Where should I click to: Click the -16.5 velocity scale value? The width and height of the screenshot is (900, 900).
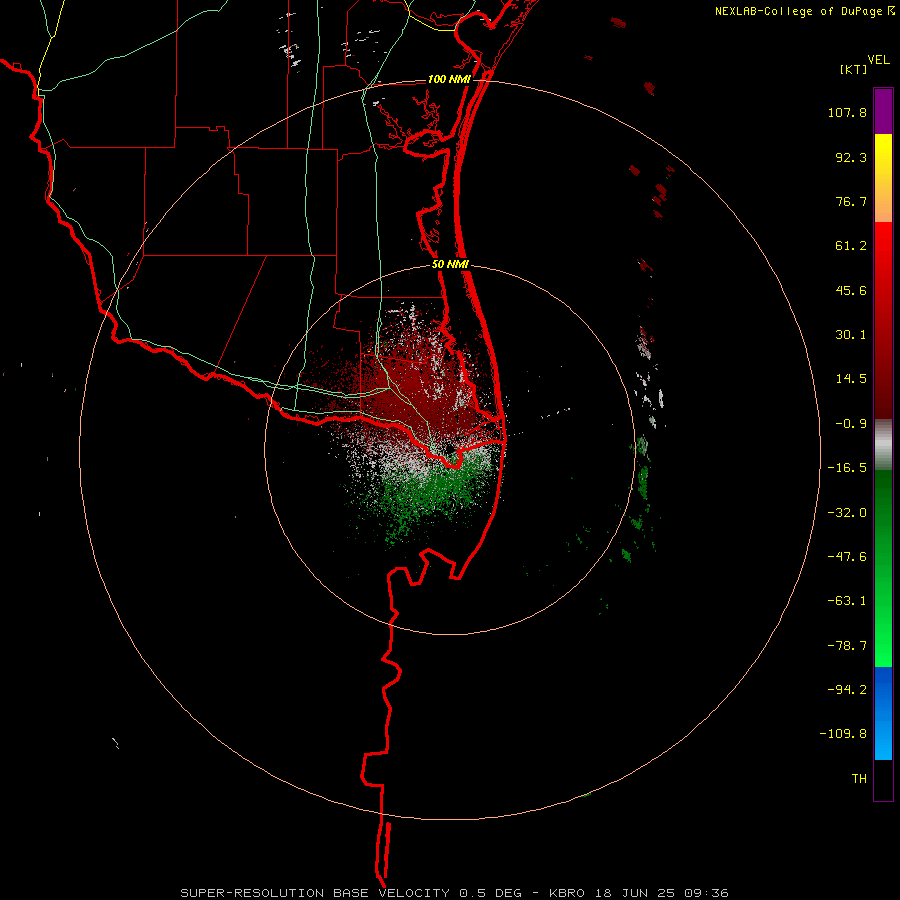click(847, 468)
